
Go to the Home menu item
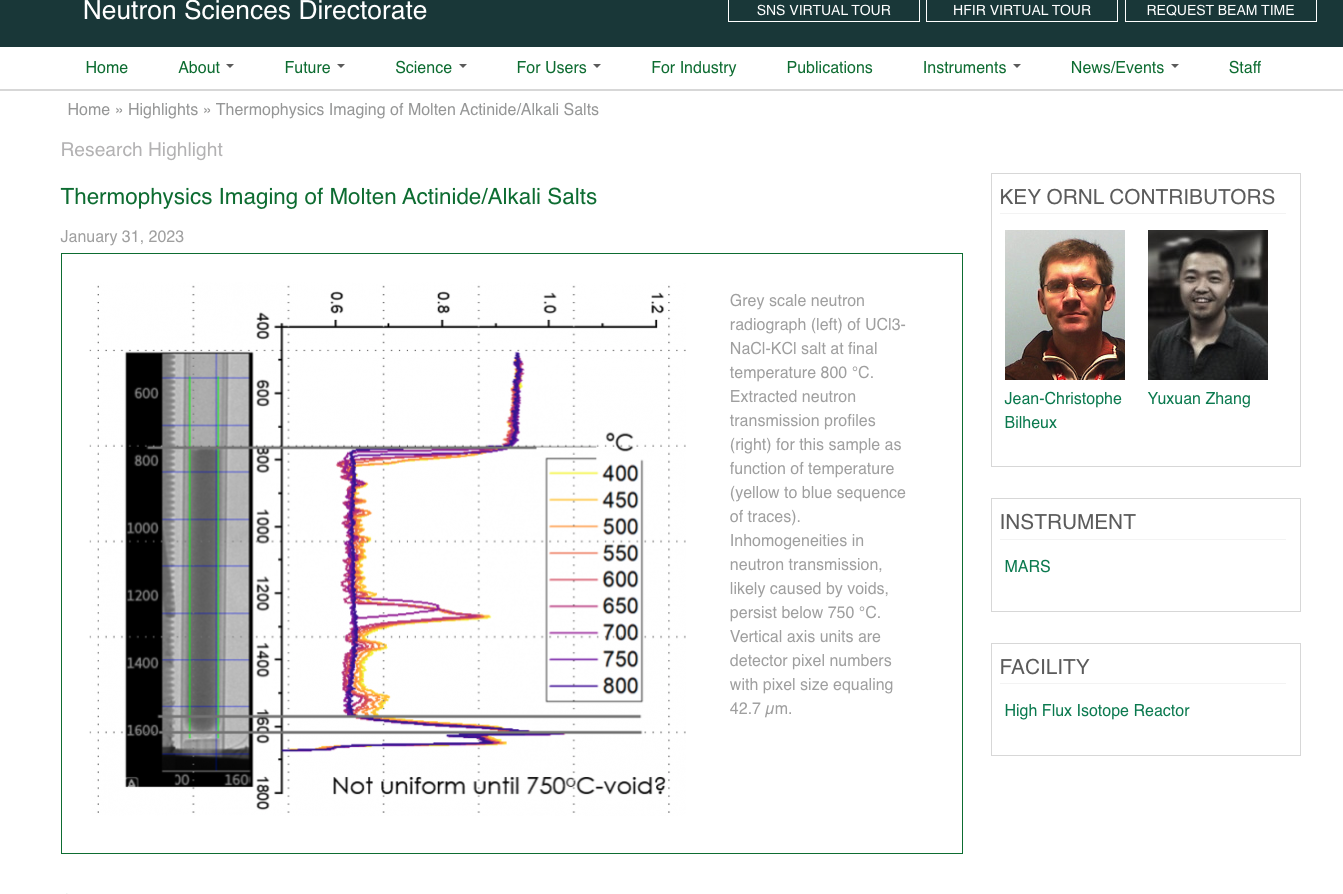tap(107, 68)
